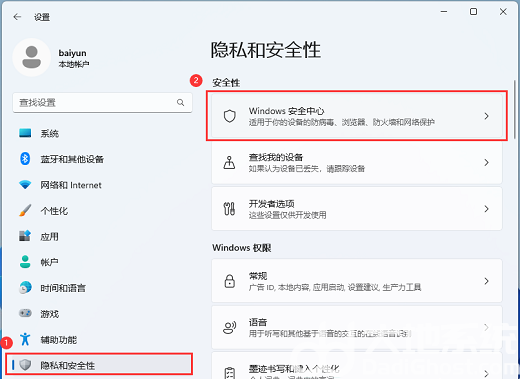
Task: Select the Wi-Fi network icon
Action: pyautogui.click(x=25, y=185)
